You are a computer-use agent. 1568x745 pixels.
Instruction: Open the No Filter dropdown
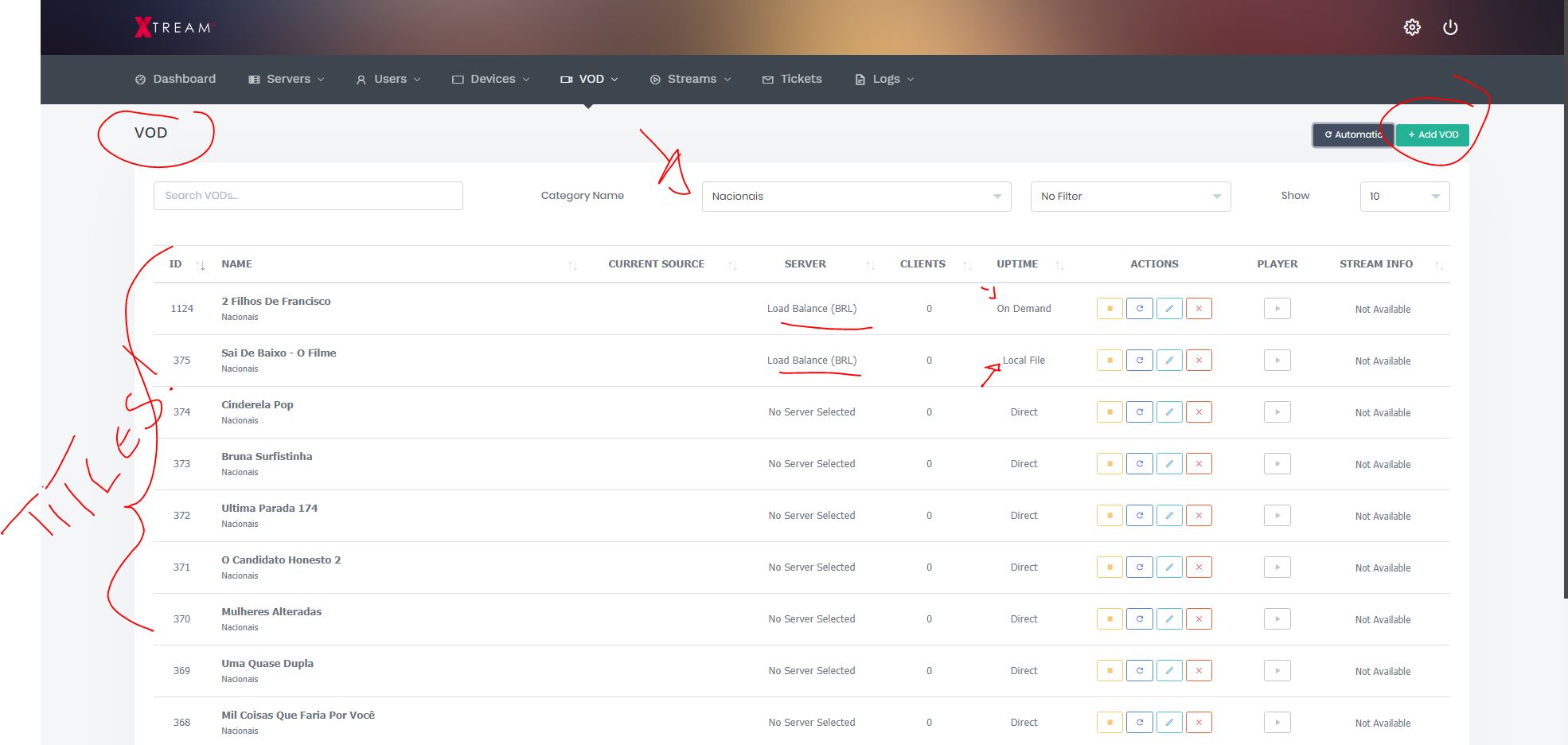tap(1130, 197)
